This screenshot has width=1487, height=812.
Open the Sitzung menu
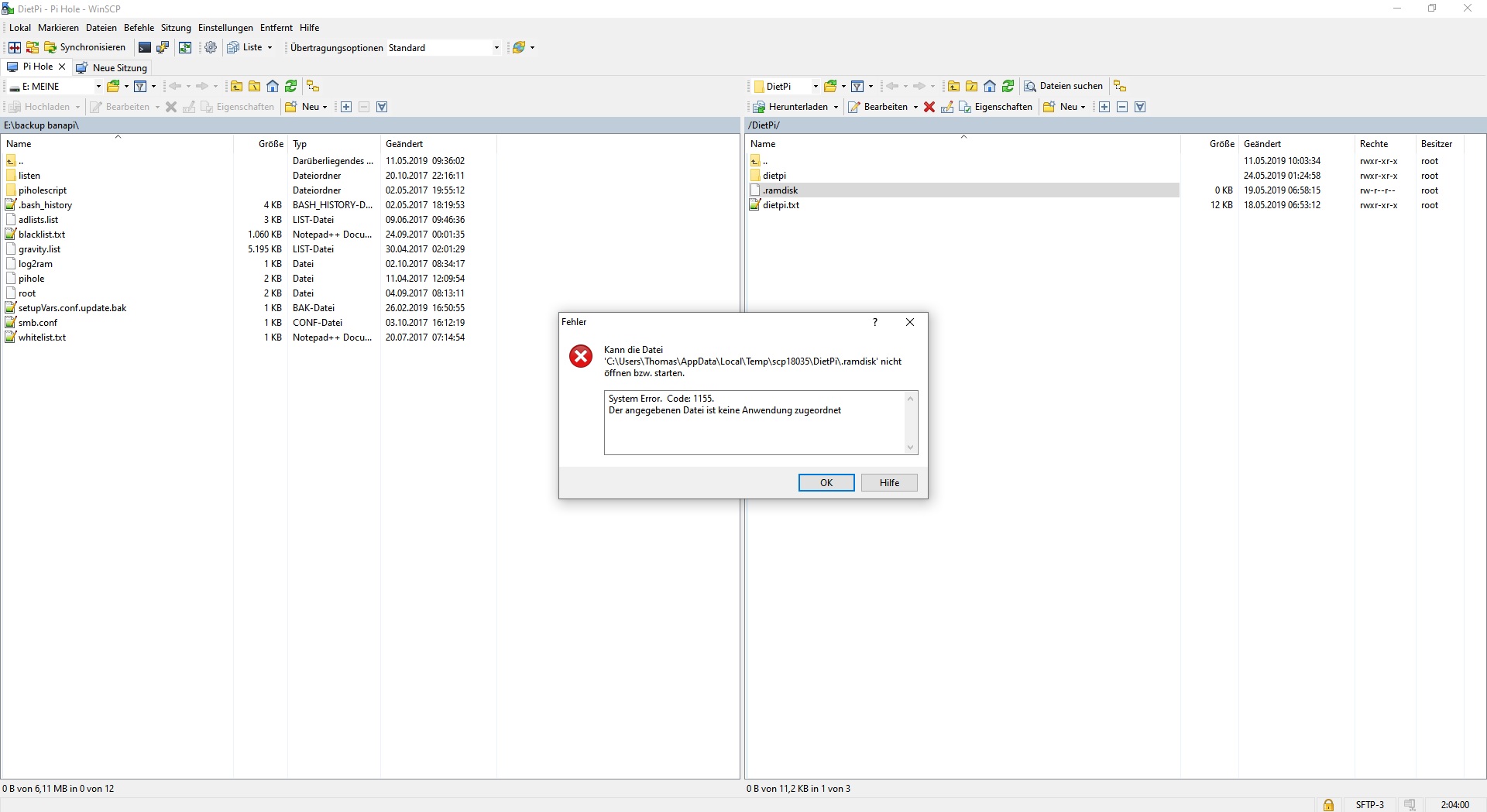click(176, 28)
